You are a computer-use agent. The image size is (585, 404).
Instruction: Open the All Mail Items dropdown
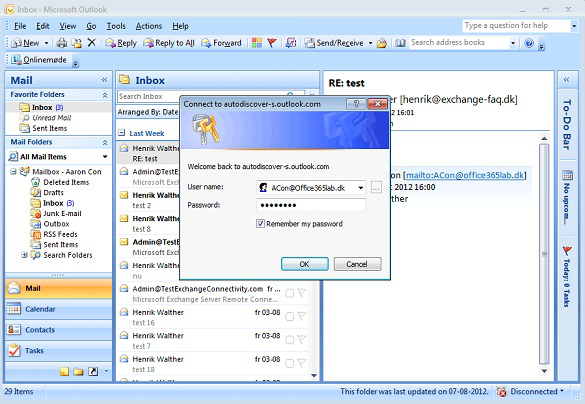click(105, 157)
